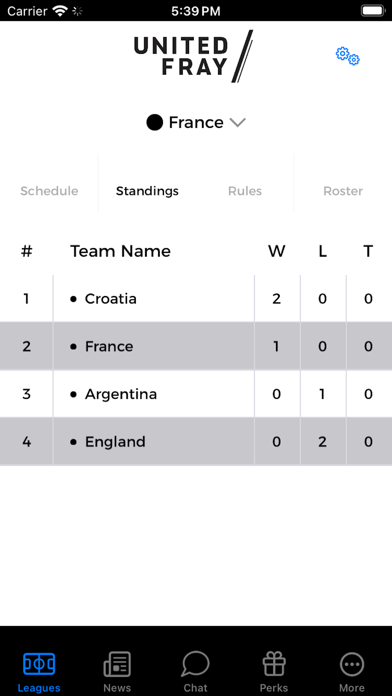392x696 pixels.
Task: Open the Chat speech bubble icon
Action: (195, 664)
